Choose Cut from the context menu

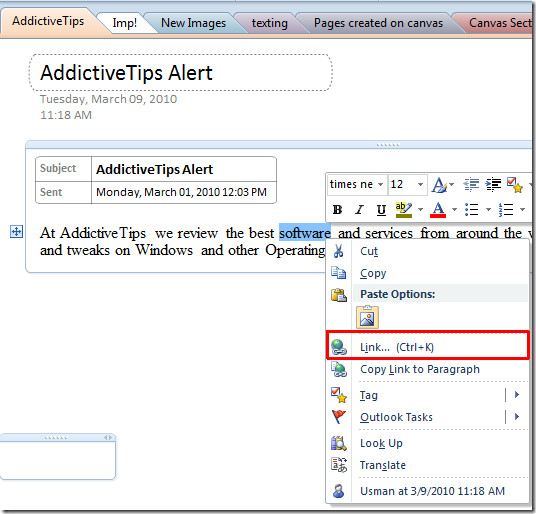[x=427, y=251]
